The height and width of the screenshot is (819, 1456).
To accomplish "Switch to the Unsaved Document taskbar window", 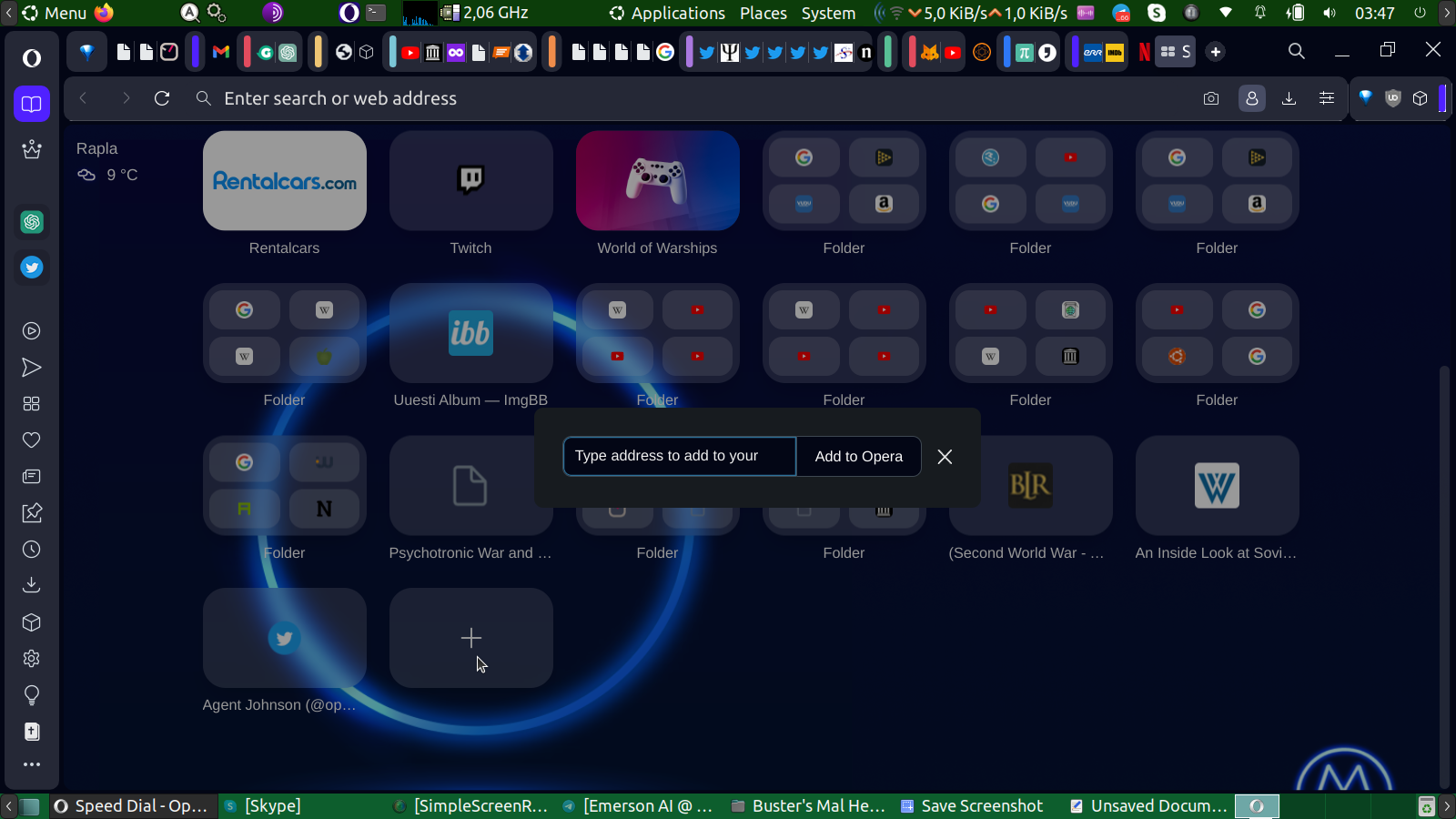I will click(1148, 806).
